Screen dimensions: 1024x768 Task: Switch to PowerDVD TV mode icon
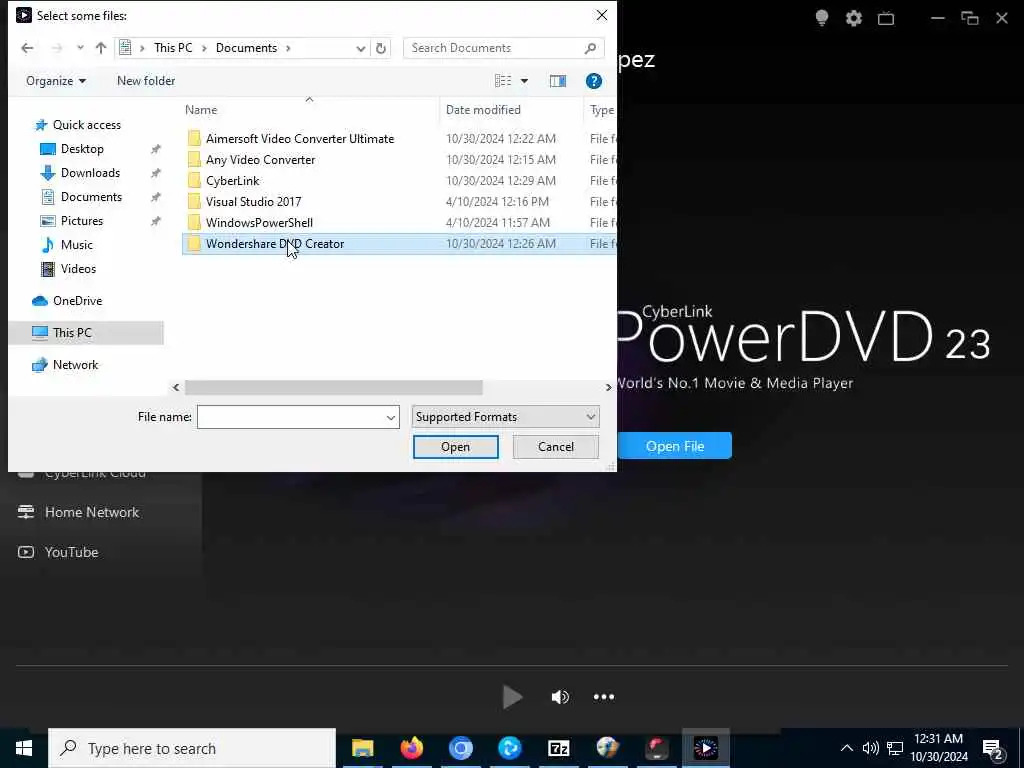[886, 18]
